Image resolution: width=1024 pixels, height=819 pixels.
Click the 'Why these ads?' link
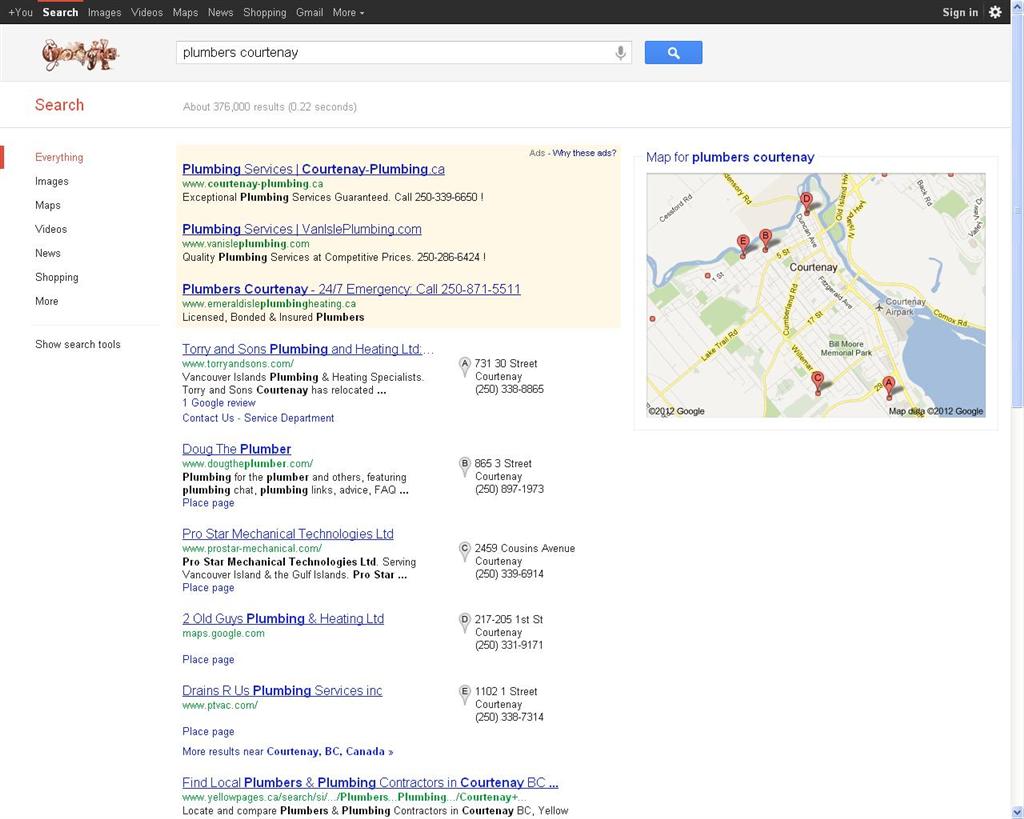pyautogui.click(x=584, y=153)
